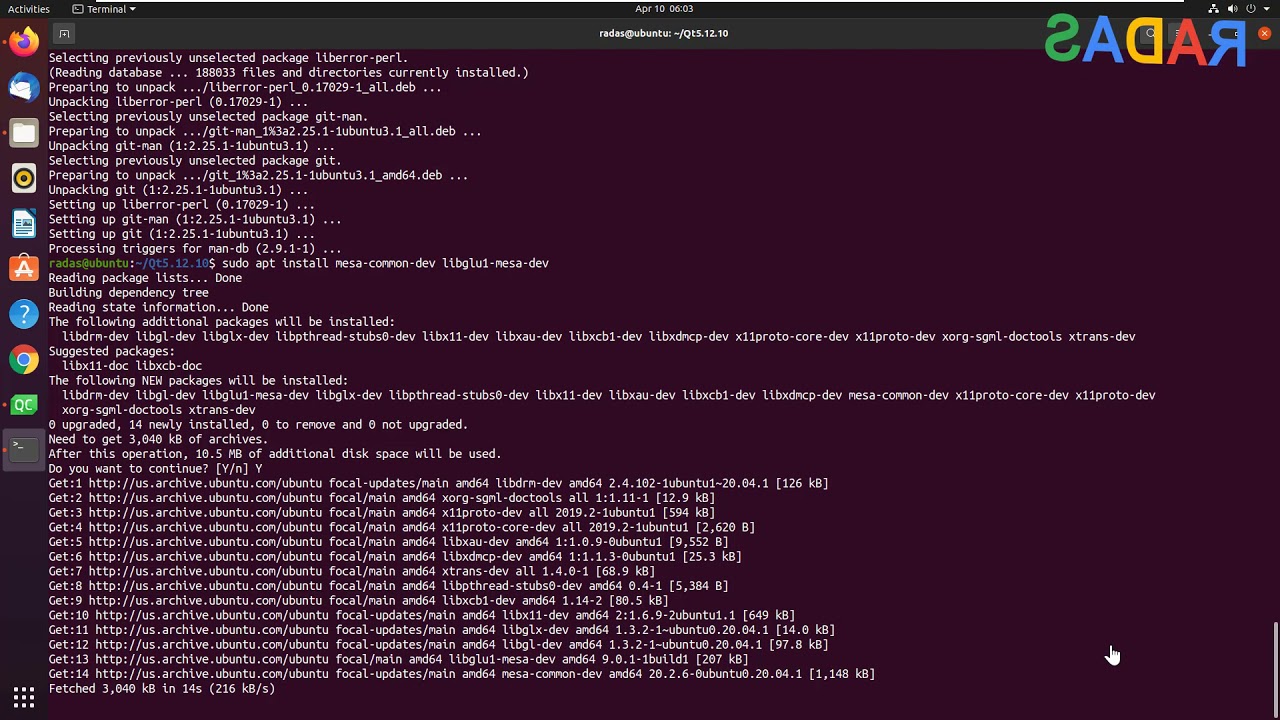1280x720 pixels.
Task: Open Qt Creator from the dock
Action: (x=24, y=405)
